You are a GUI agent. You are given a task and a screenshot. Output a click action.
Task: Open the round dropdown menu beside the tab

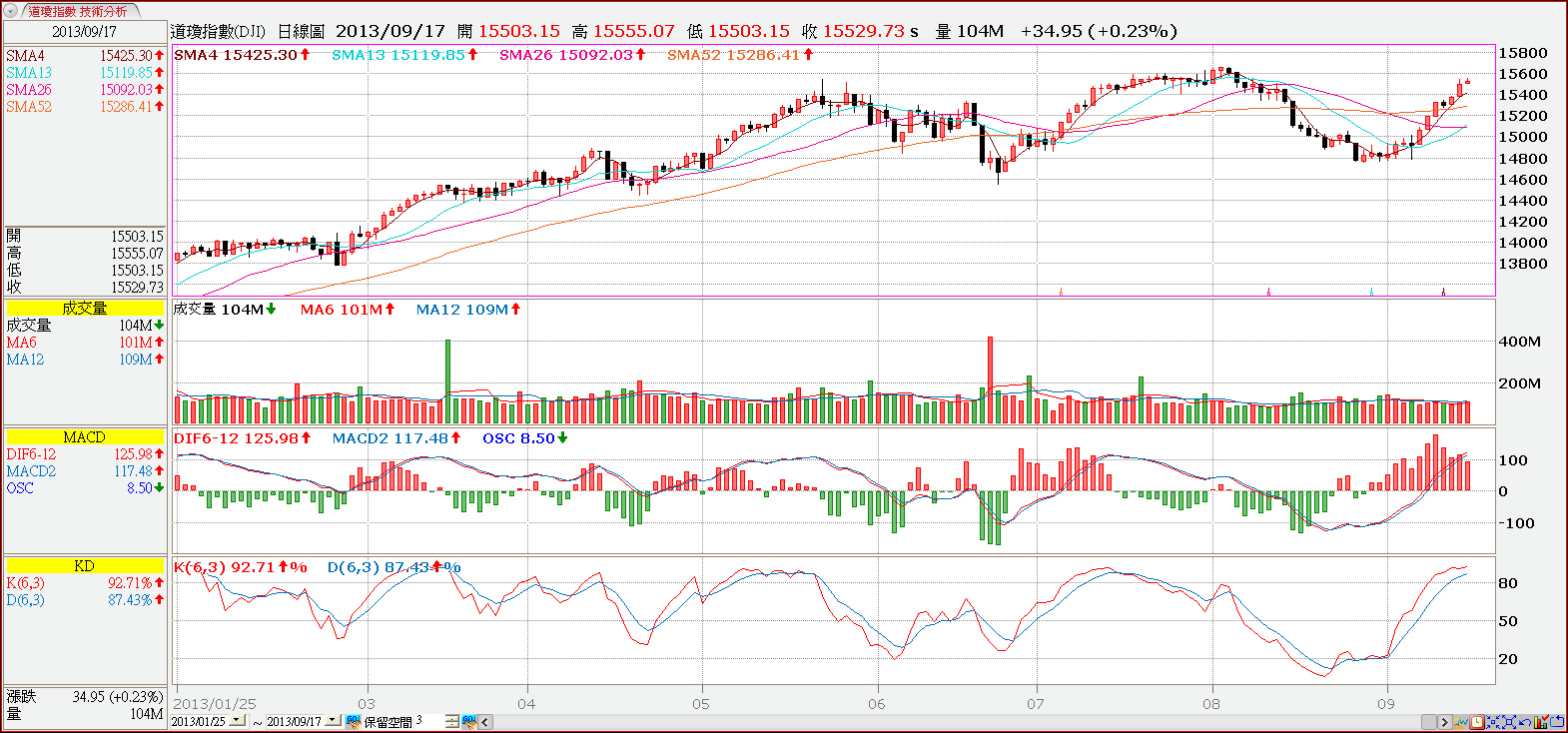(11, 11)
